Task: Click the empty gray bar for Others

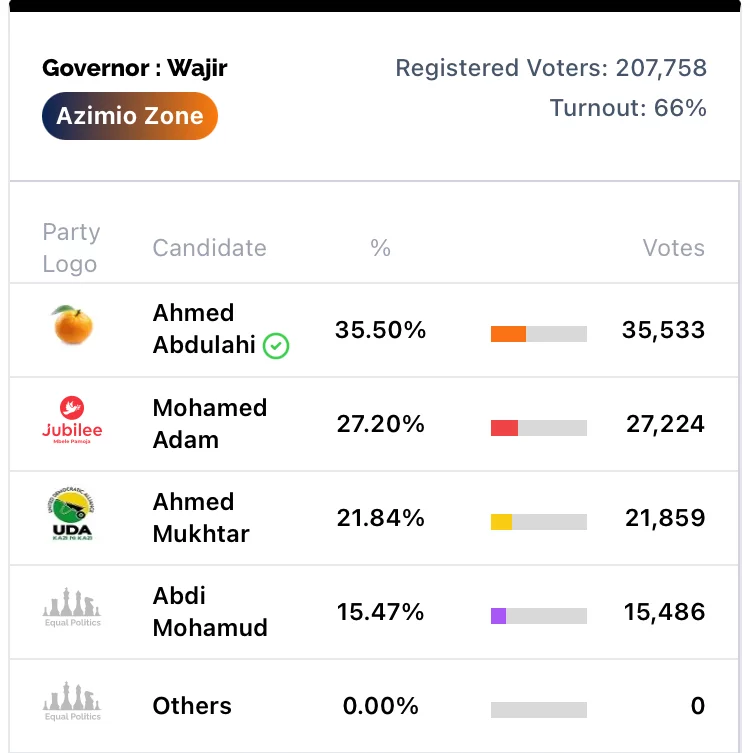Action: pos(539,710)
